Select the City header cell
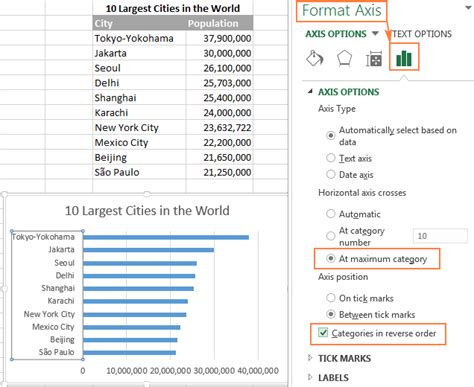 139,23
